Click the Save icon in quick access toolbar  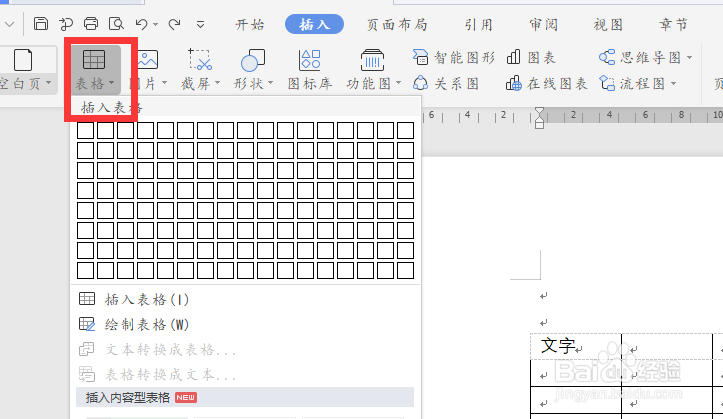coord(41,24)
